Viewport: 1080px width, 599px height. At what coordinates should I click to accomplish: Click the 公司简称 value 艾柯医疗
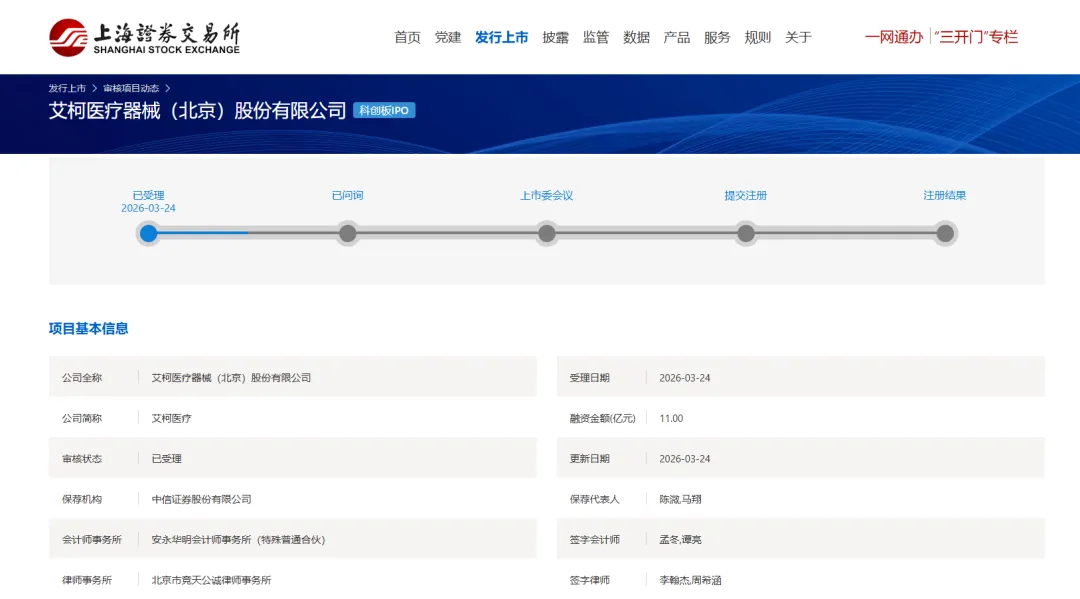tap(172, 419)
